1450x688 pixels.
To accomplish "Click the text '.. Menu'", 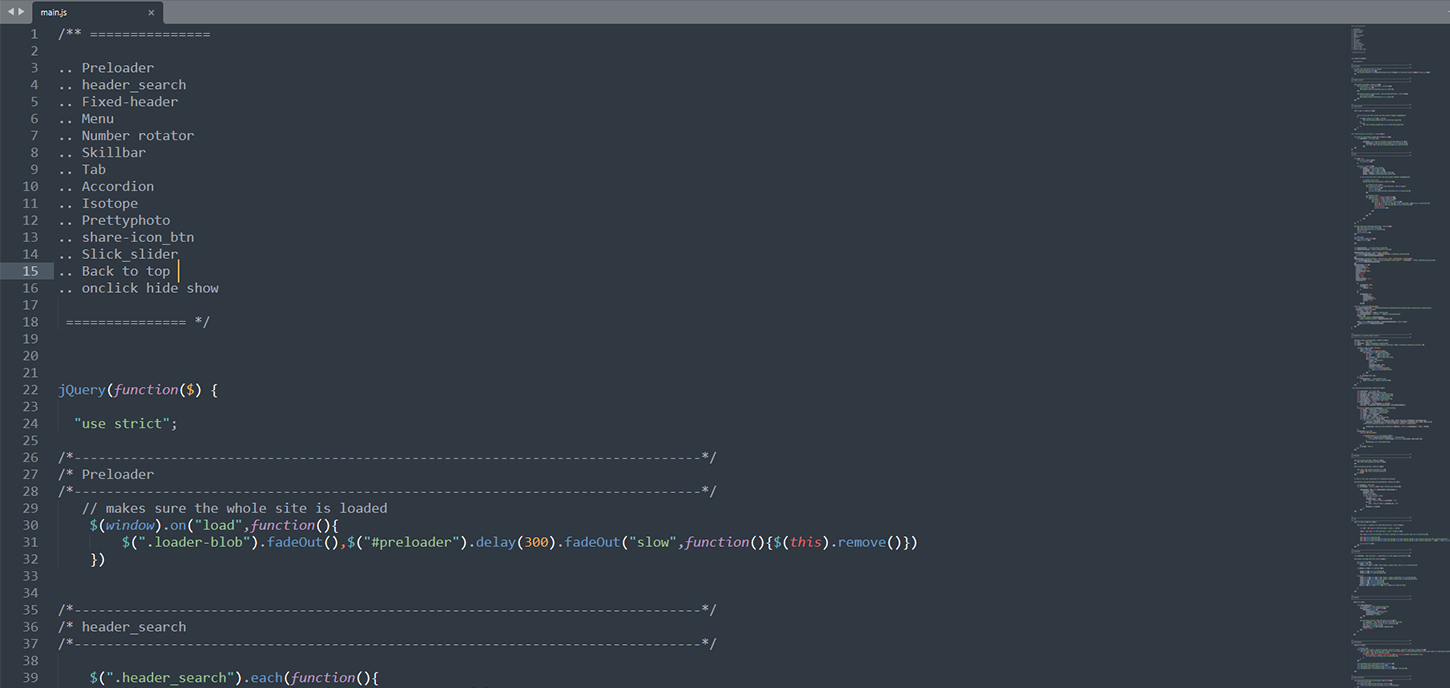I will point(86,119).
